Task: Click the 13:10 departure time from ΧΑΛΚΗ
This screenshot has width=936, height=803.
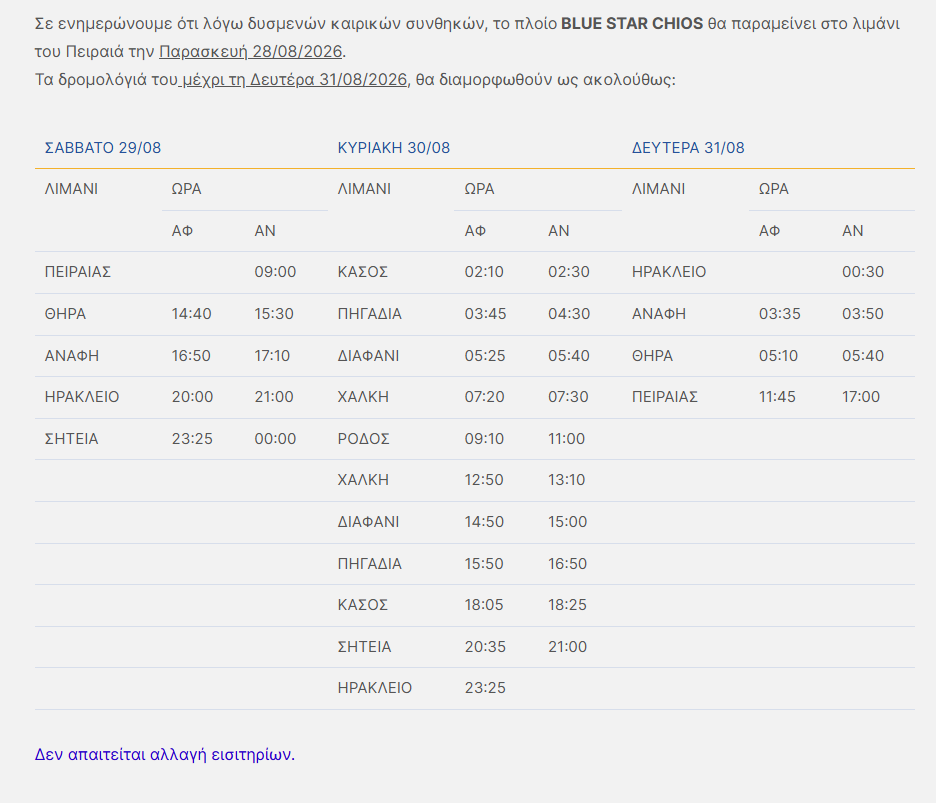Action: pos(566,480)
